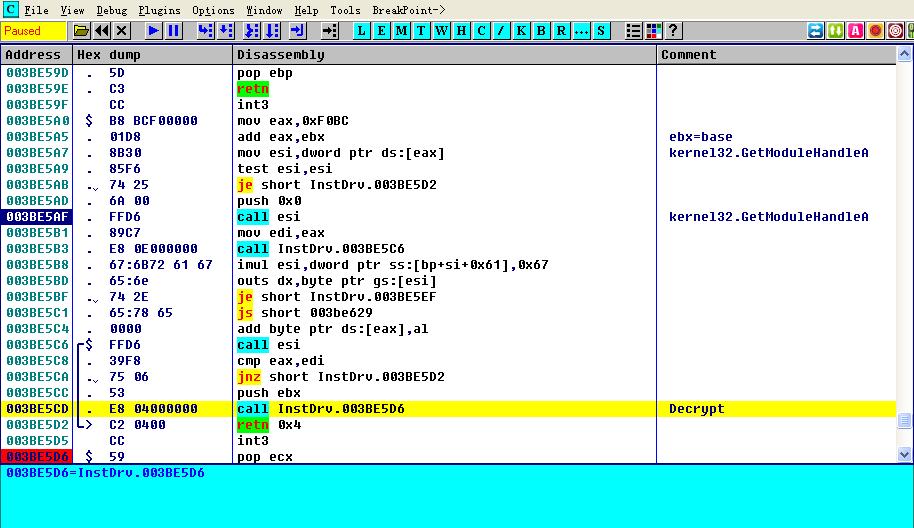Pause execution with the blue pause icon
Image resolution: width=914 pixels, height=528 pixels.
[x=174, y=31]
